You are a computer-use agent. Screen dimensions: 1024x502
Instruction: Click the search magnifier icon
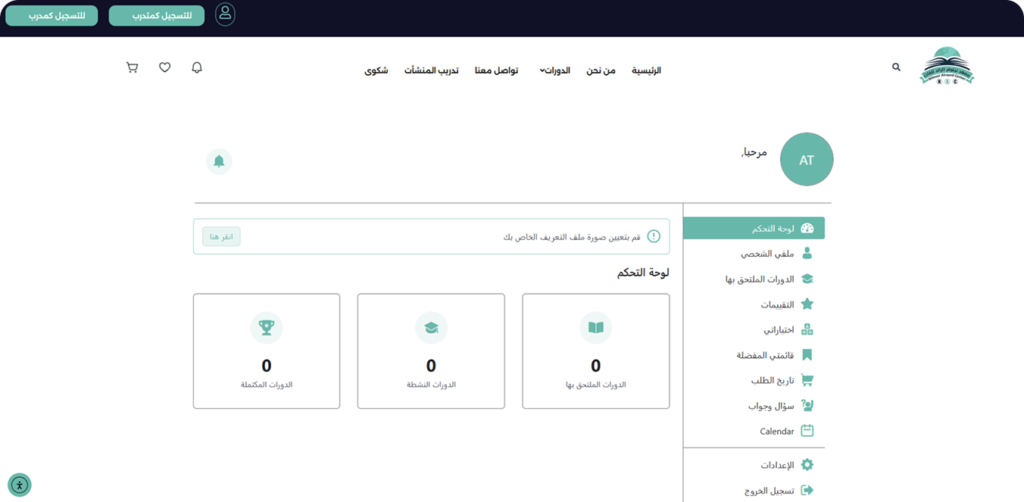tap(896, 67)
